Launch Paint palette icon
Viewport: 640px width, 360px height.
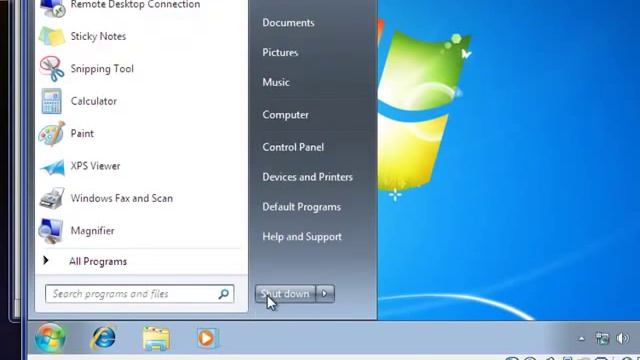[x=51, y=133]
